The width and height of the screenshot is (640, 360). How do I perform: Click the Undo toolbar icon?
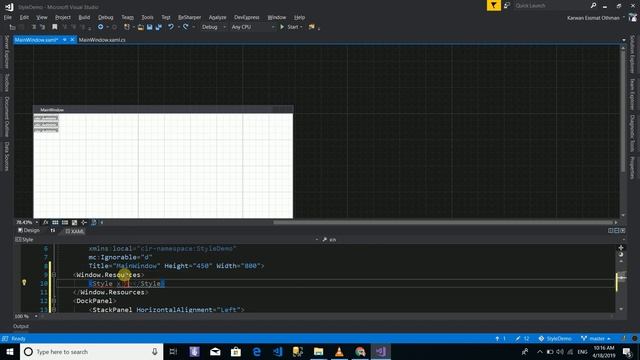click(x=171, y=27)
